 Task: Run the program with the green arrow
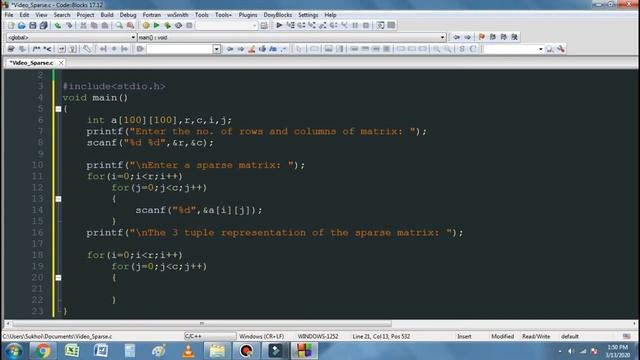coord(156,25)
